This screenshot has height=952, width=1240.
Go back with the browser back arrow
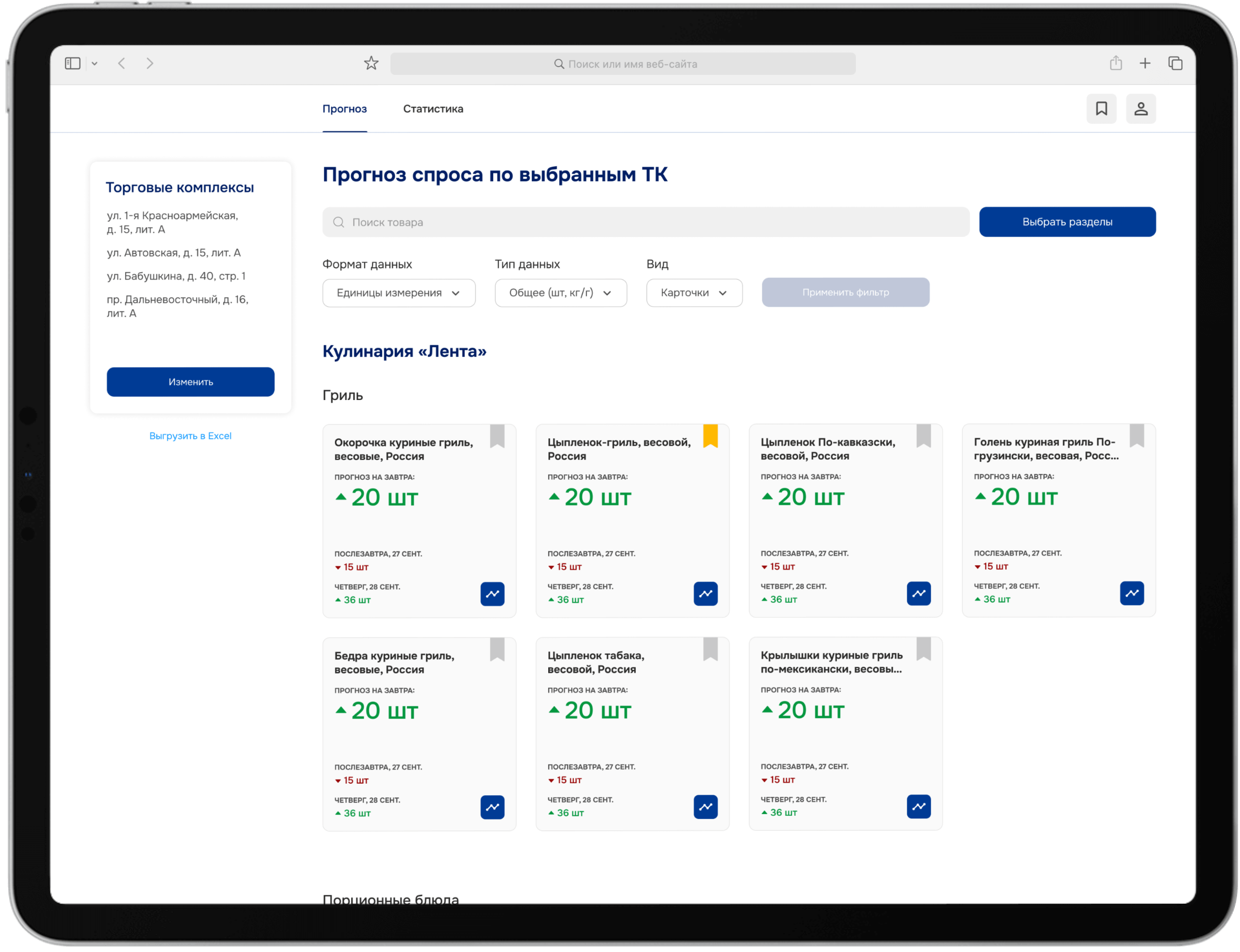coord(122,63)
